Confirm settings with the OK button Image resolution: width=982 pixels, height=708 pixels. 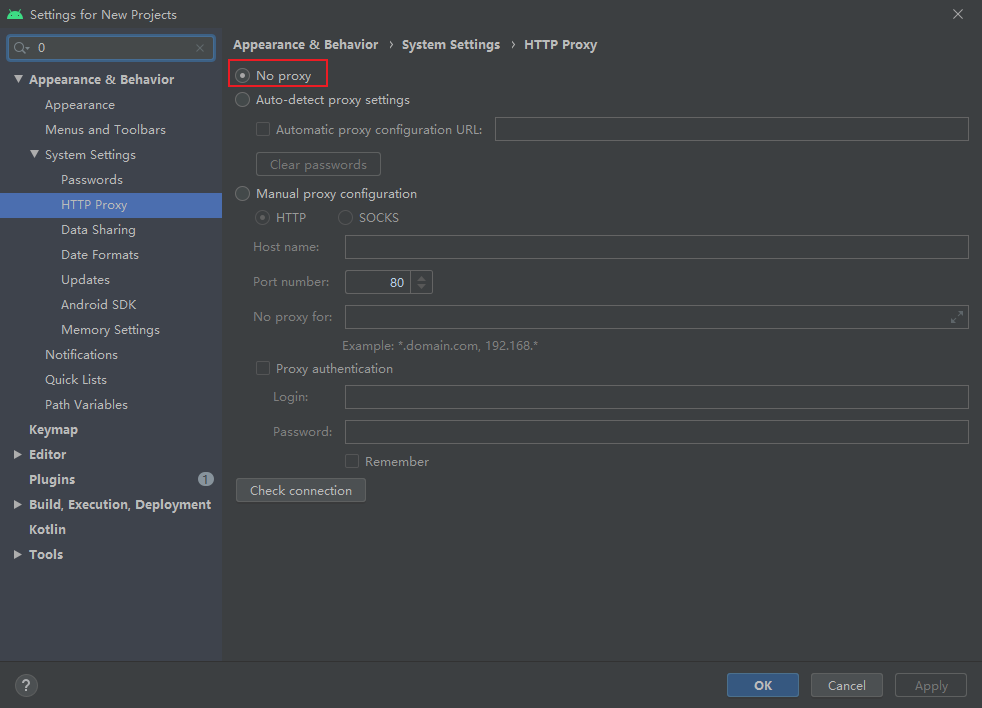(x=763, y=685)
